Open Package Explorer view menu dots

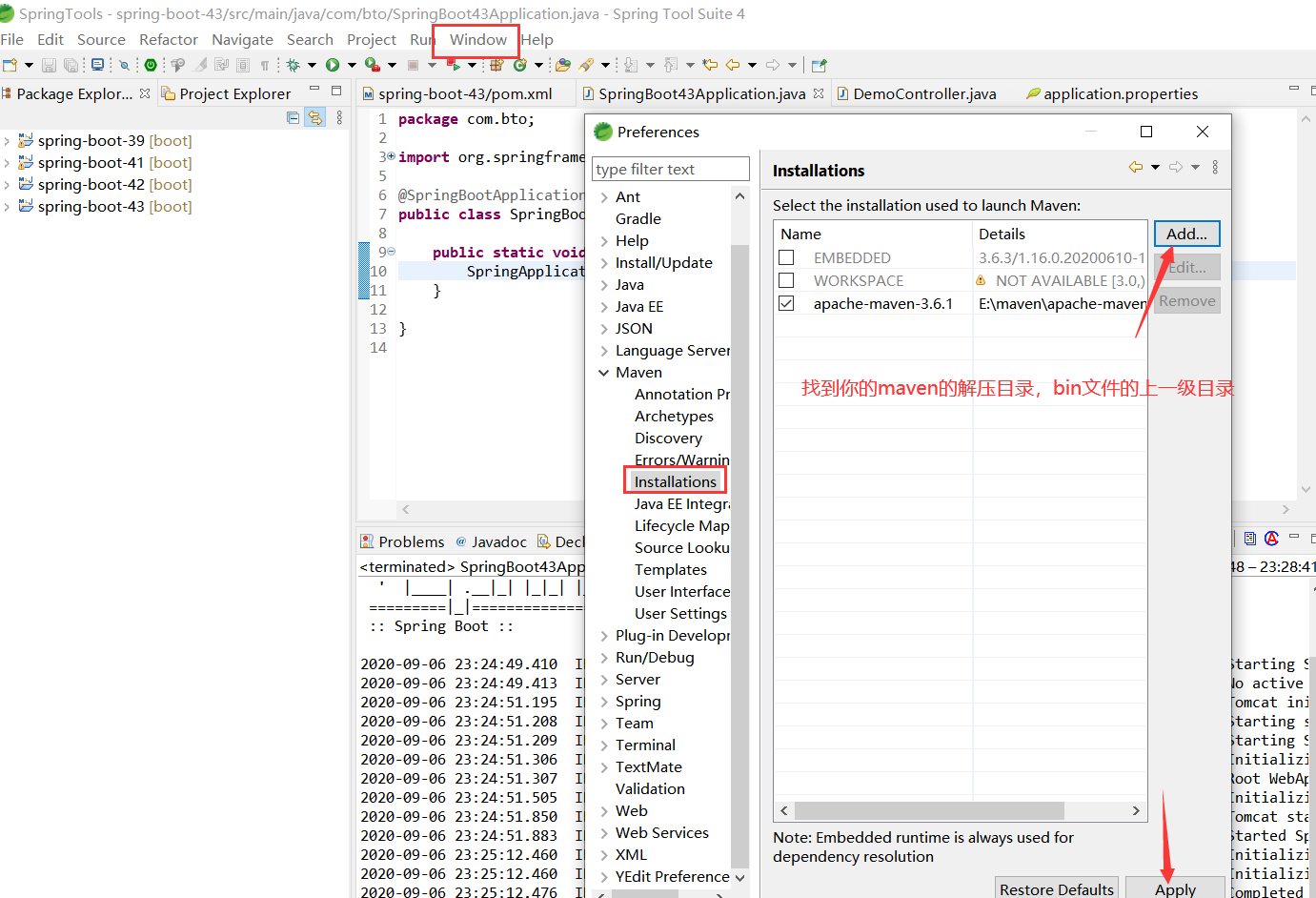click(x=339, y=117)
